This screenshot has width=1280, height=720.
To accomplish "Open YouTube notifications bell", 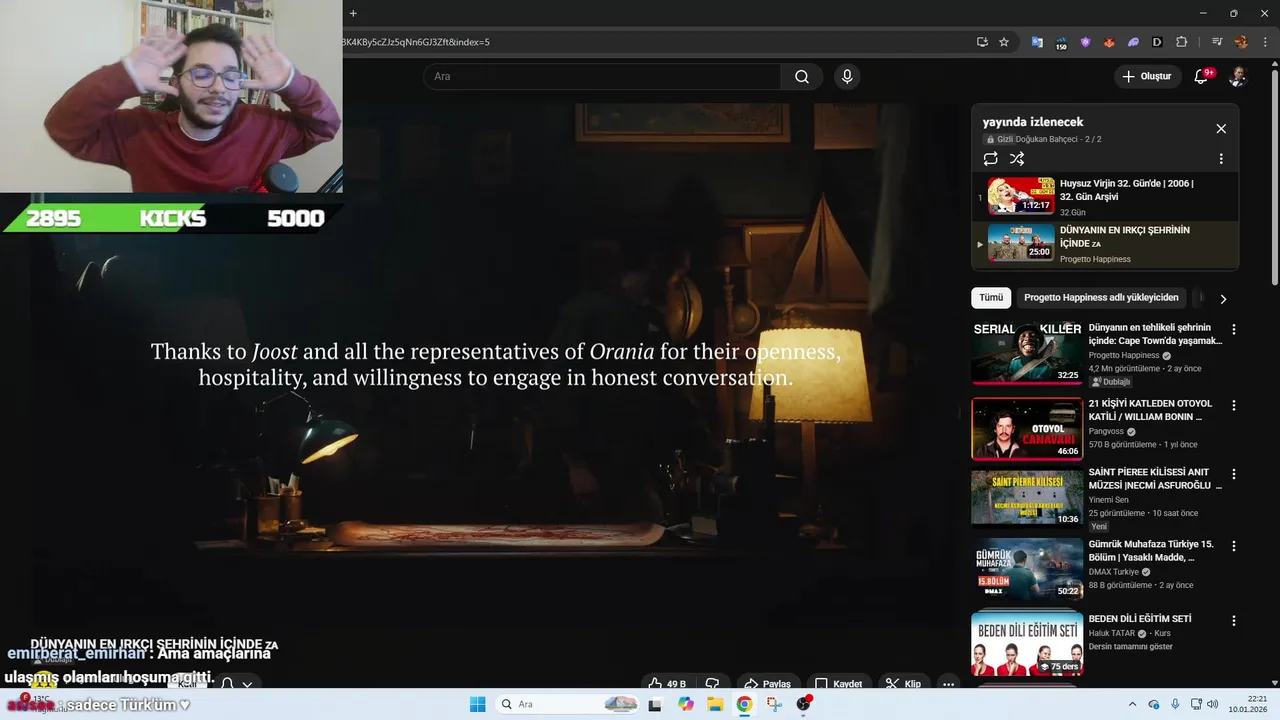I will click(x=1201, y=77).
